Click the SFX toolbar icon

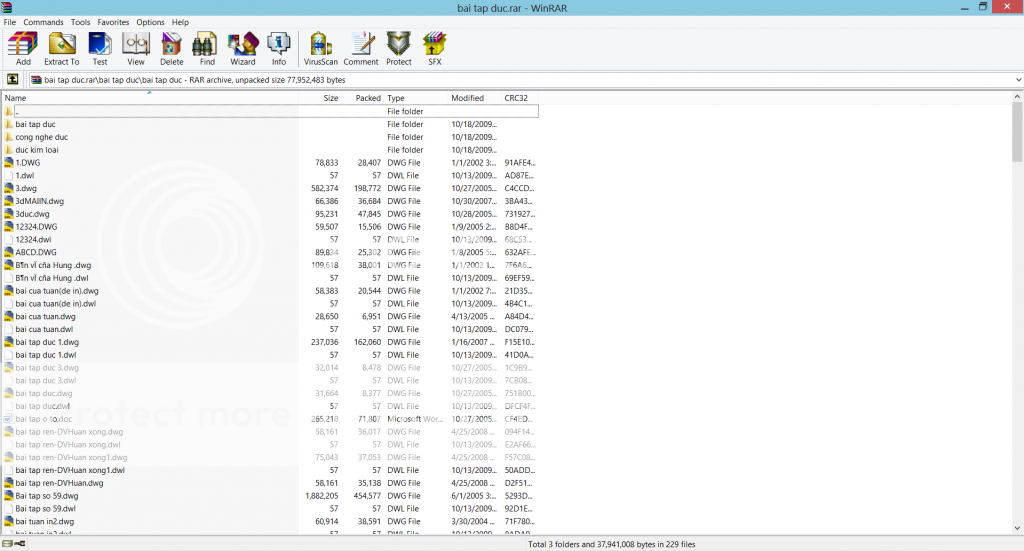coord(434,47)
